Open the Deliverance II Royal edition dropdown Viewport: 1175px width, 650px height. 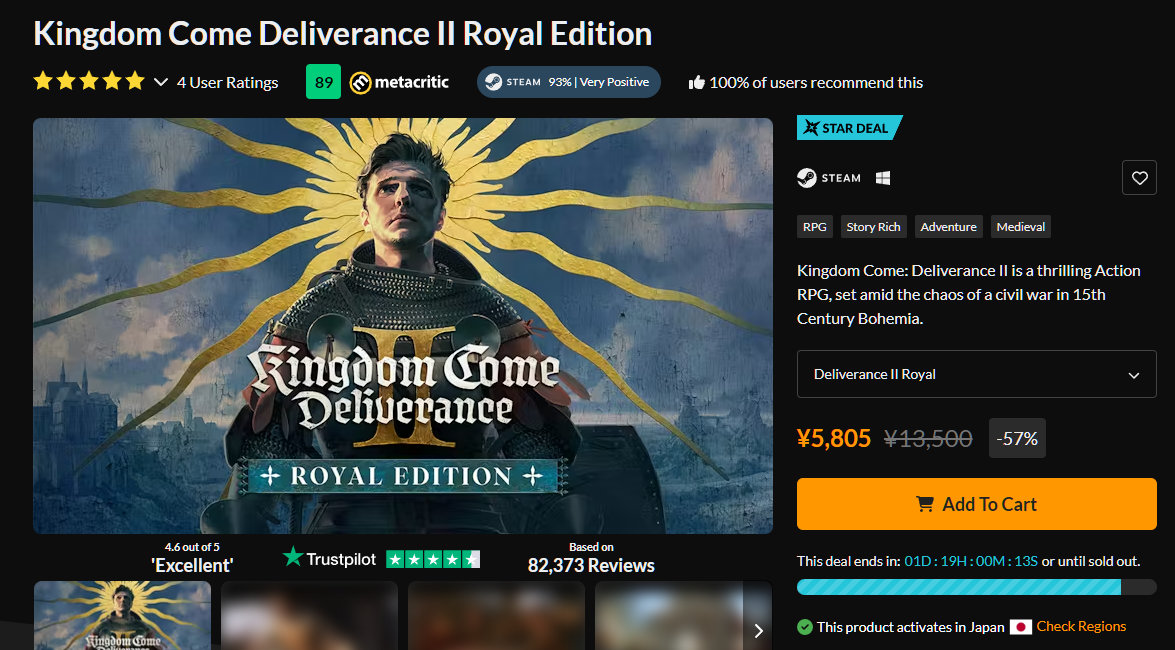click(976, 374)
